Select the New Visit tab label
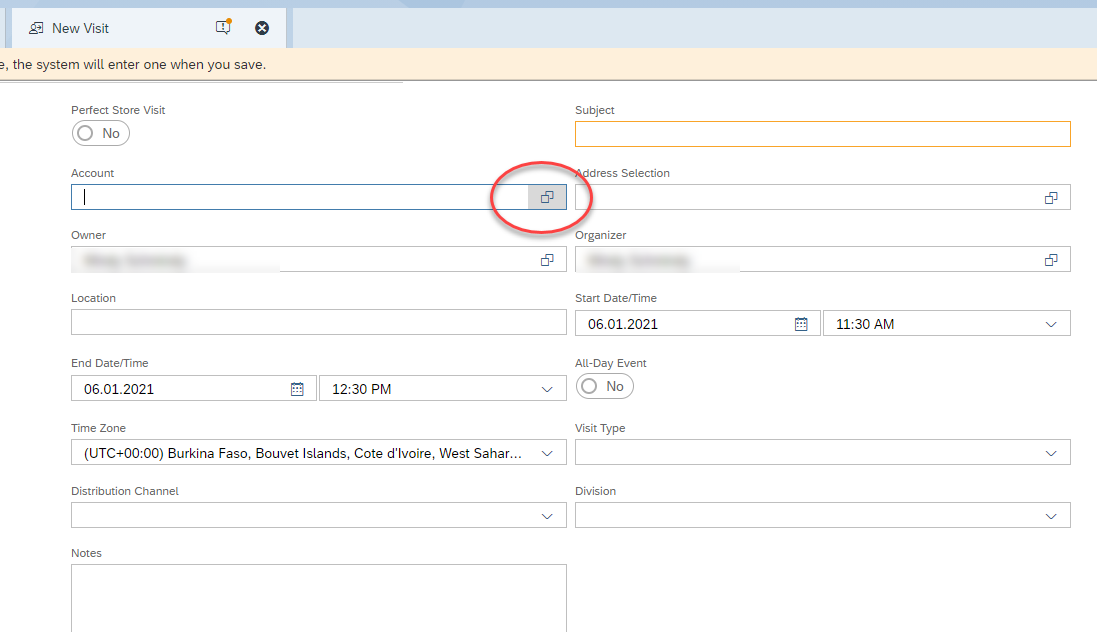1097x632 pixels. pyautogui.click(x=80, y=28)
